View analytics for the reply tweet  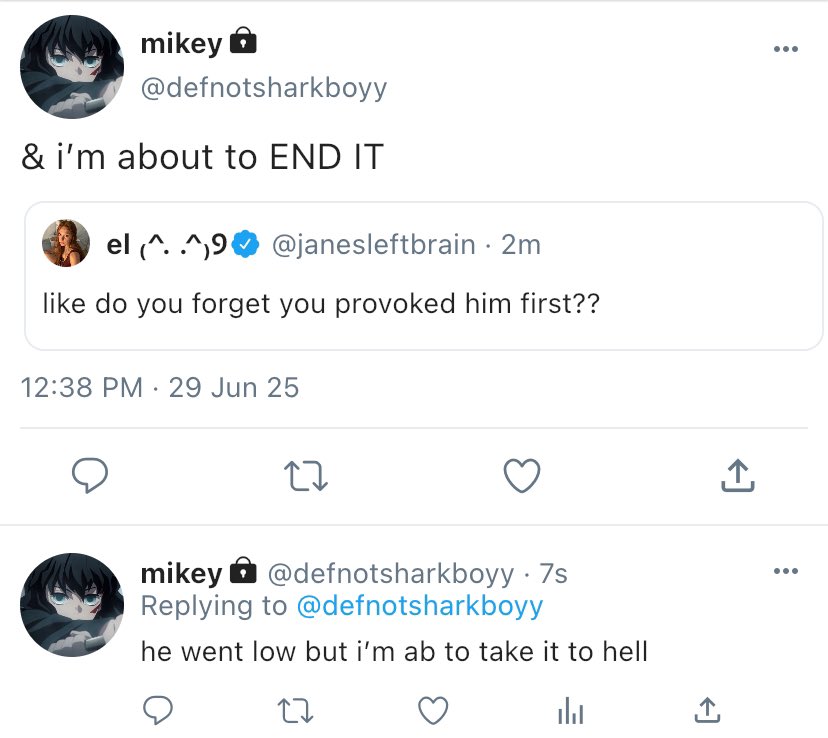[569, 710]
